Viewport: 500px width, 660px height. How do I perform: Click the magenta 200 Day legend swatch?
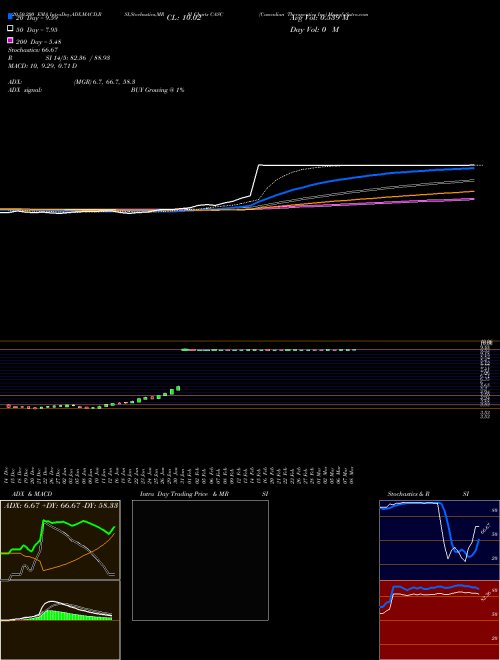point(11,41)
